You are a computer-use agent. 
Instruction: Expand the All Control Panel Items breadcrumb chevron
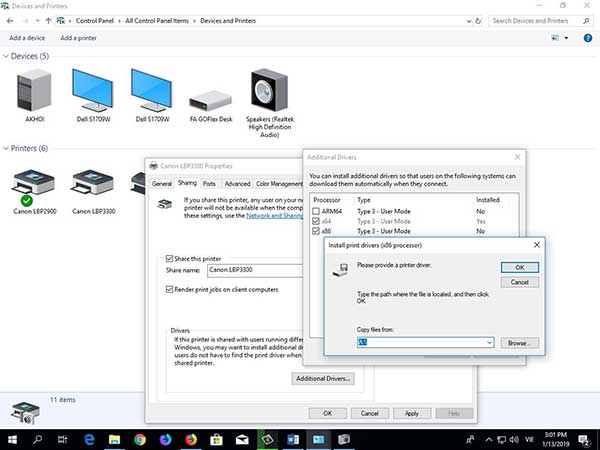(194, 21)
